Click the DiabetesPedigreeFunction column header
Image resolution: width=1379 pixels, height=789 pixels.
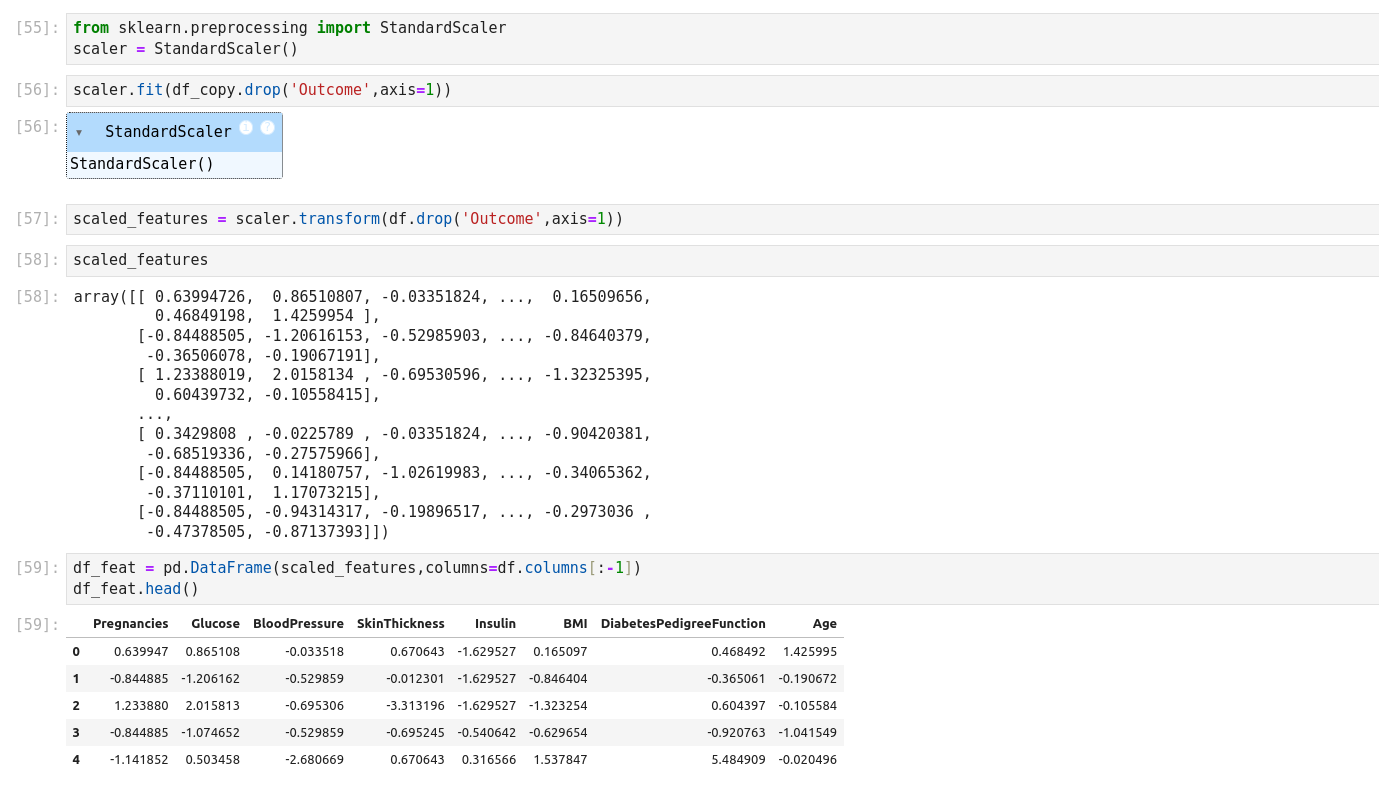(x=683, y=624)
